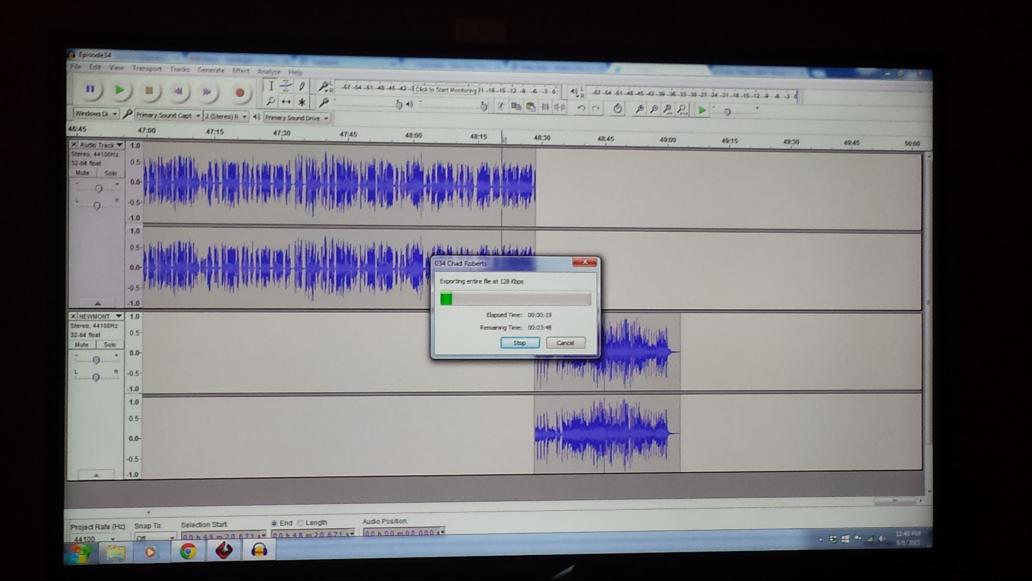Click the Audio Position time field
The image size is (1032, 581).
tap(404, 532)
